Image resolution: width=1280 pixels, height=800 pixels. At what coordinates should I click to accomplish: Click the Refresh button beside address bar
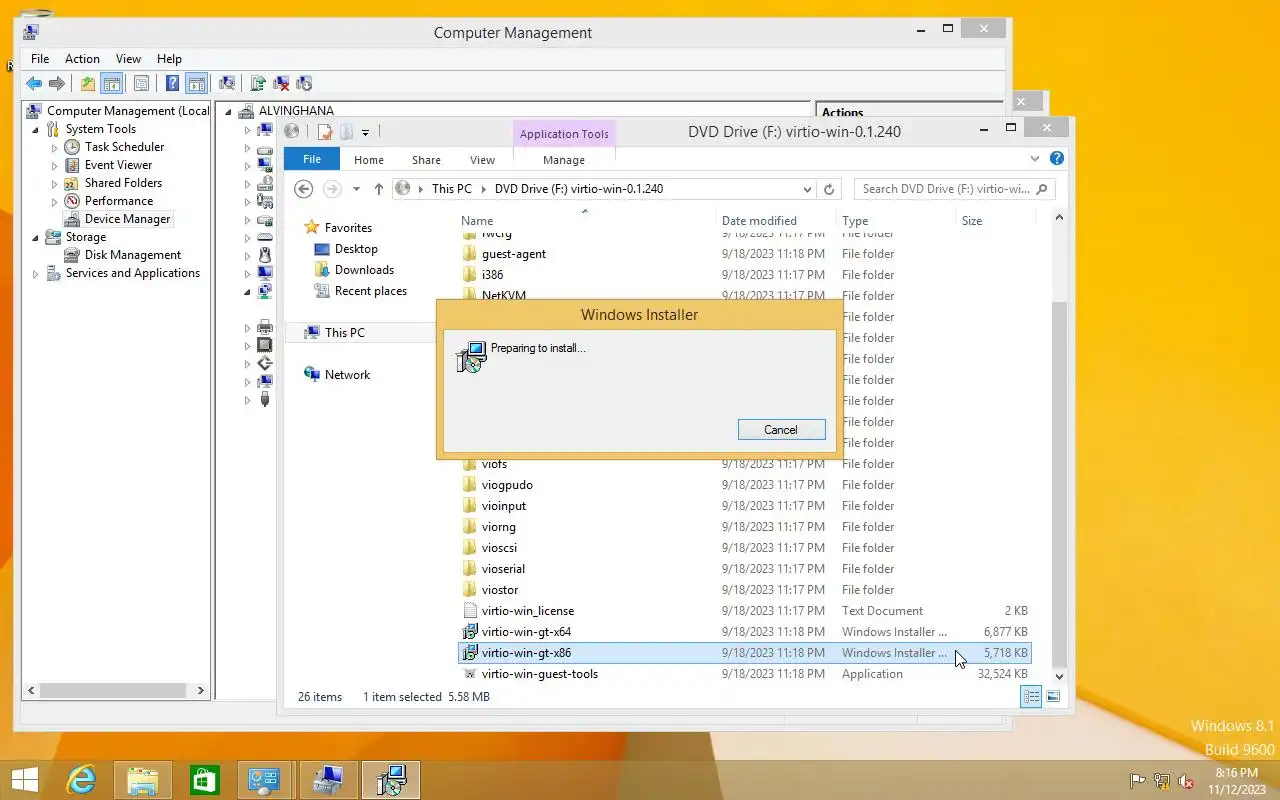click(828, 189)
